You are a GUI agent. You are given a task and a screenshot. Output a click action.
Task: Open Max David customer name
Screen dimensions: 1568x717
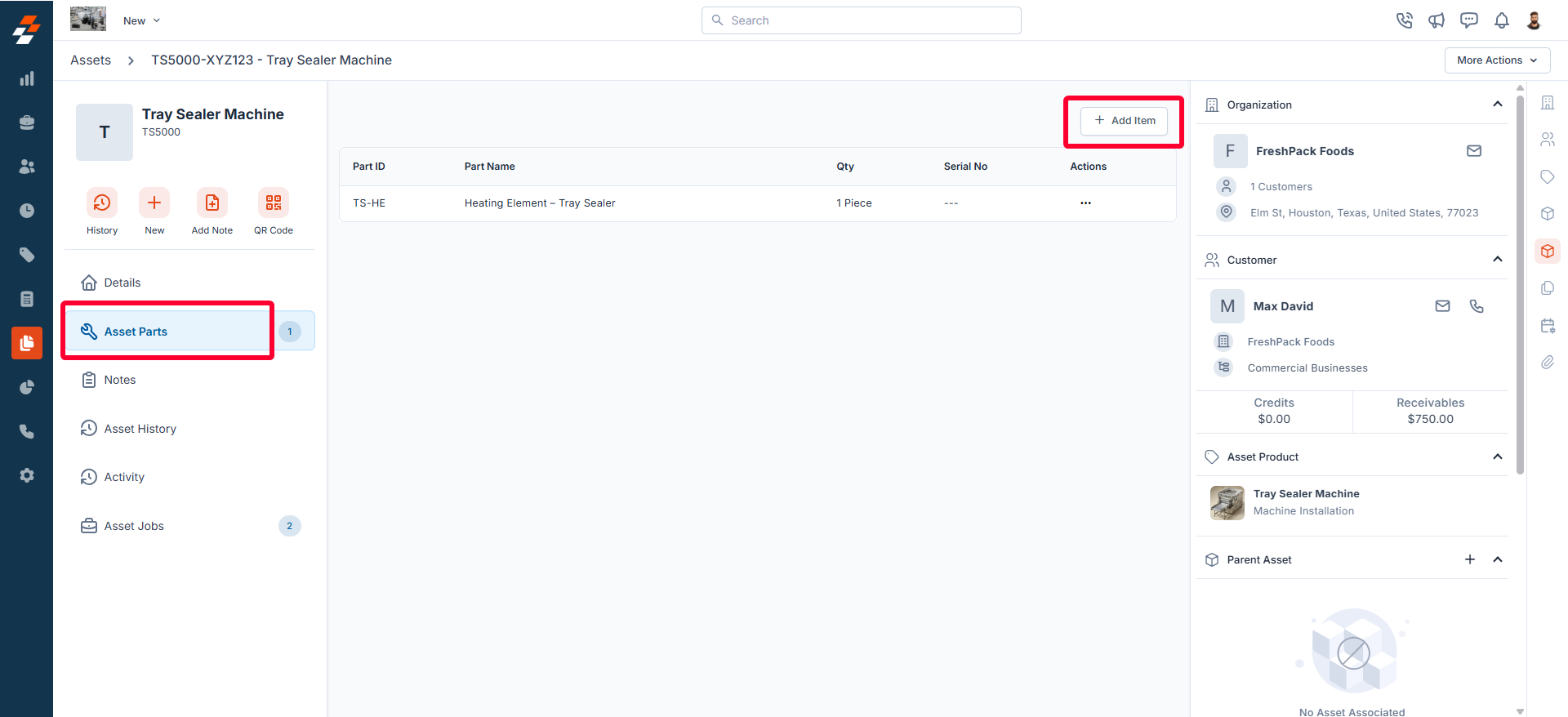tap(1283, 306)
